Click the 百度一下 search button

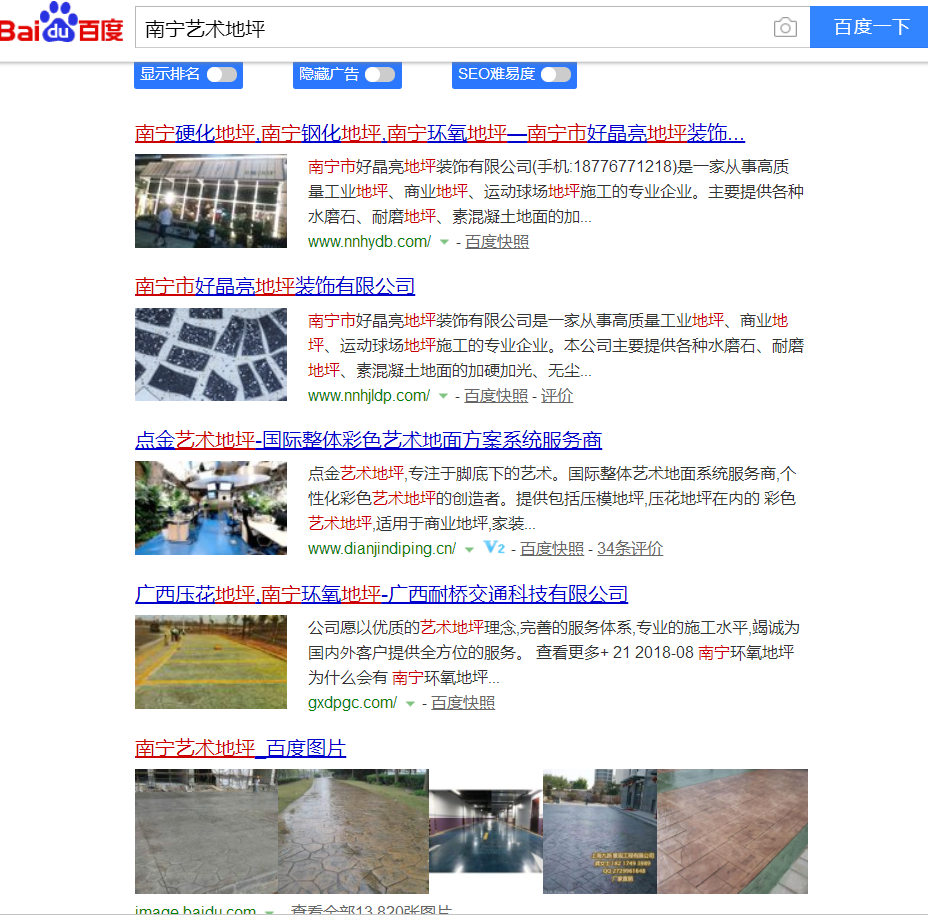[x=869, y=27]
